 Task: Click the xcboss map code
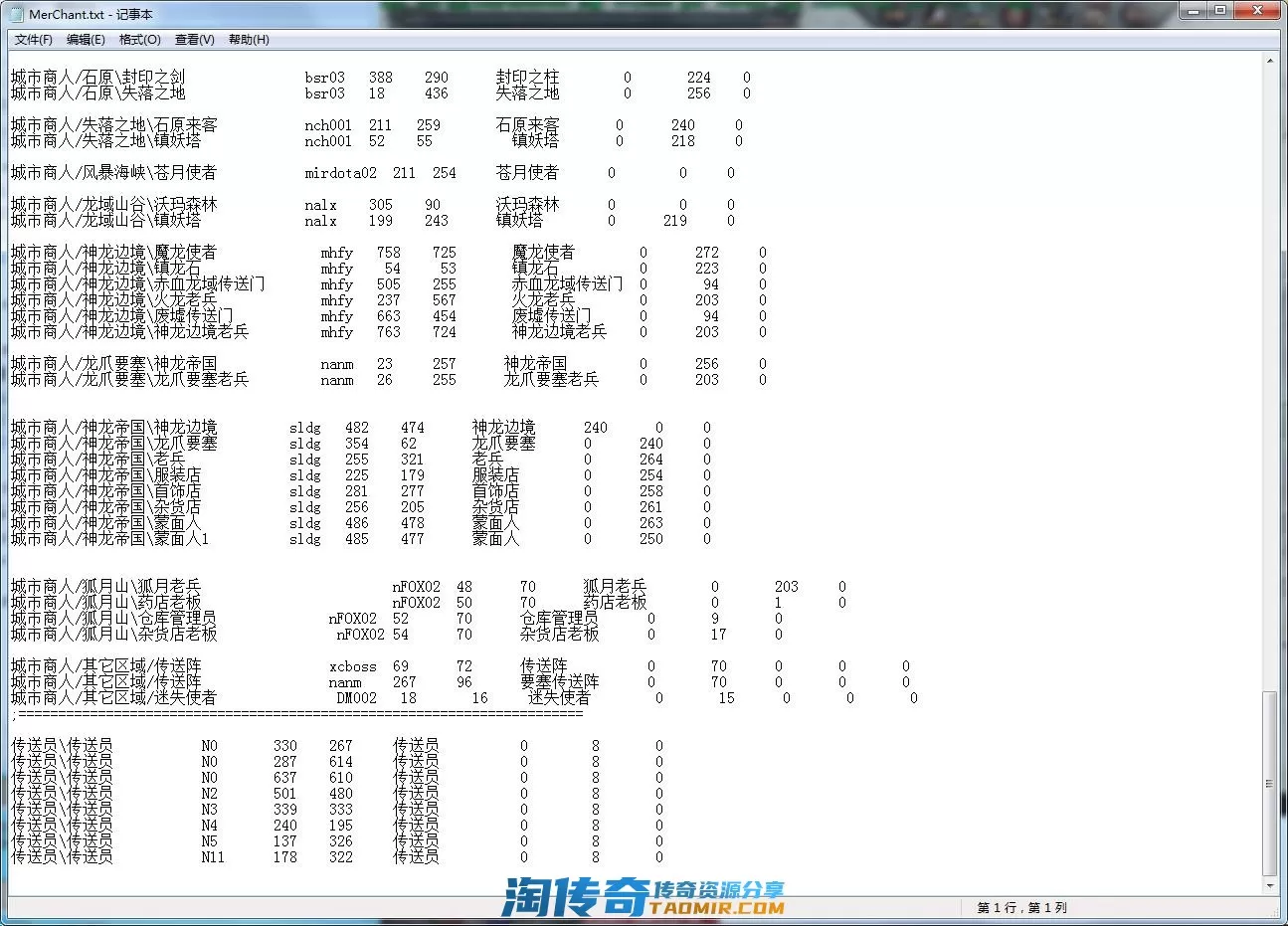point(353,666)
